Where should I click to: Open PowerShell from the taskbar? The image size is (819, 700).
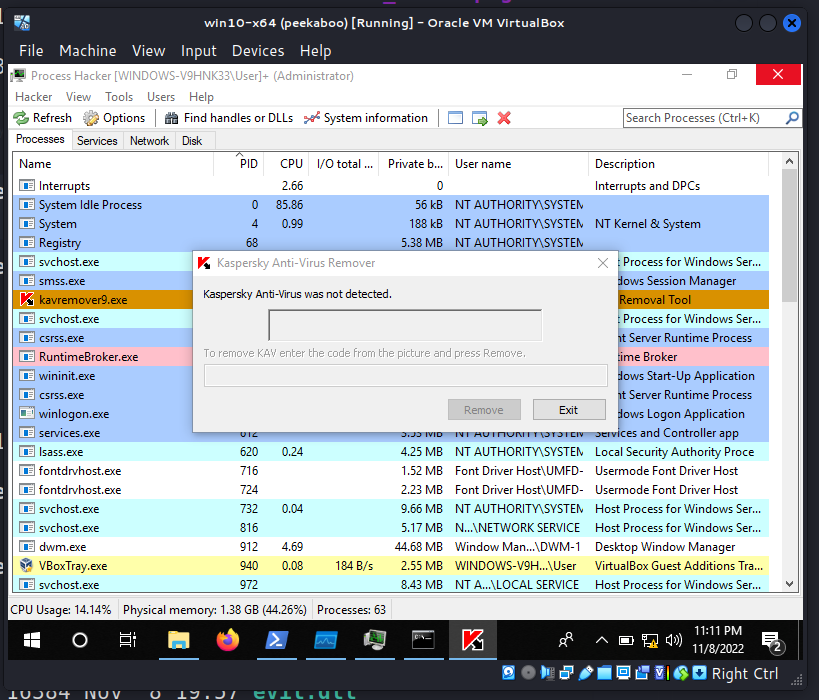point(276,640)
